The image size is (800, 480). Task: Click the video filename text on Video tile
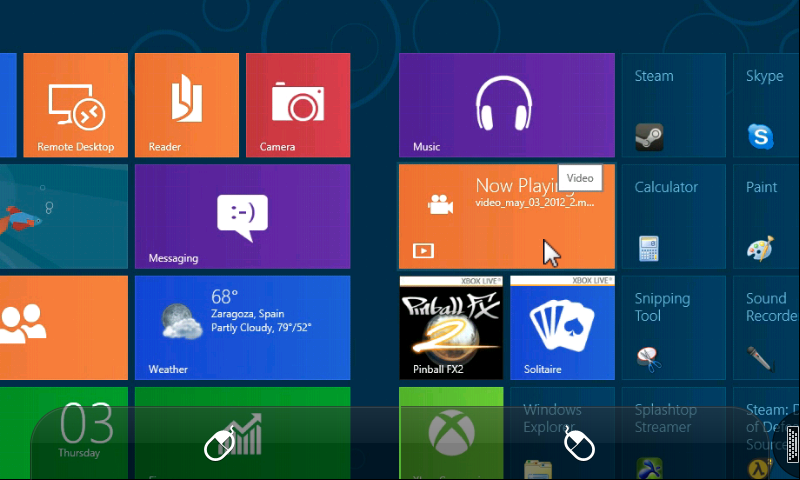click(535, 203)
